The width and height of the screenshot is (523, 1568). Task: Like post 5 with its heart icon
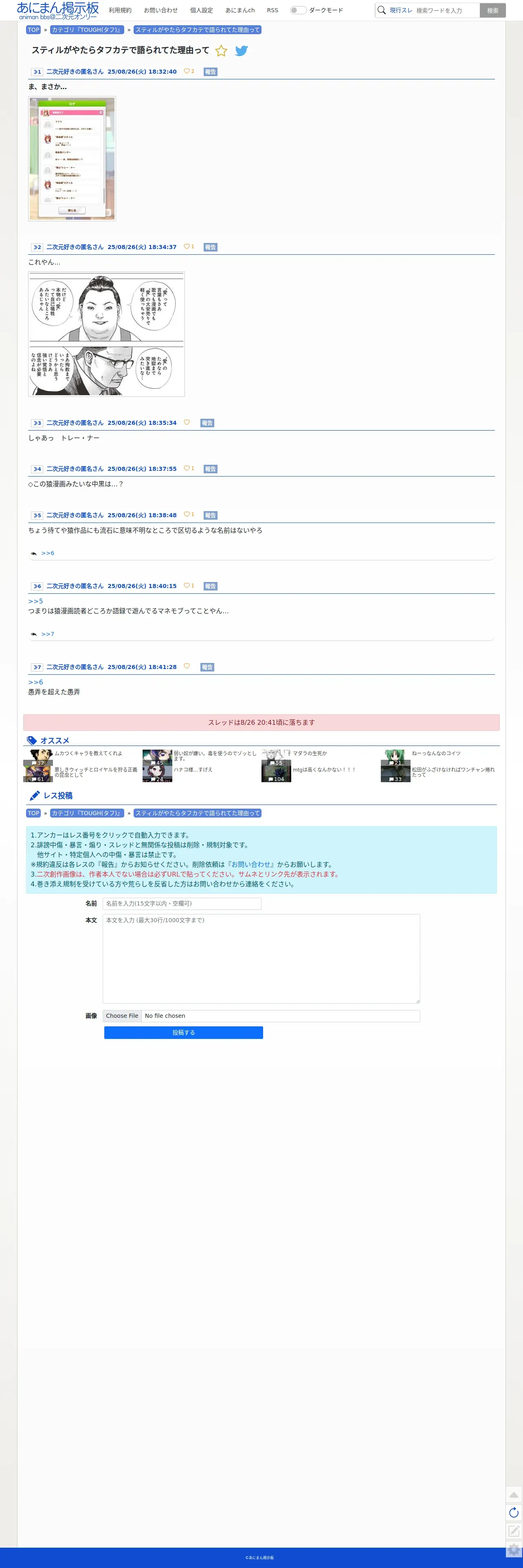pyautogui.click(x=187, y=514)
